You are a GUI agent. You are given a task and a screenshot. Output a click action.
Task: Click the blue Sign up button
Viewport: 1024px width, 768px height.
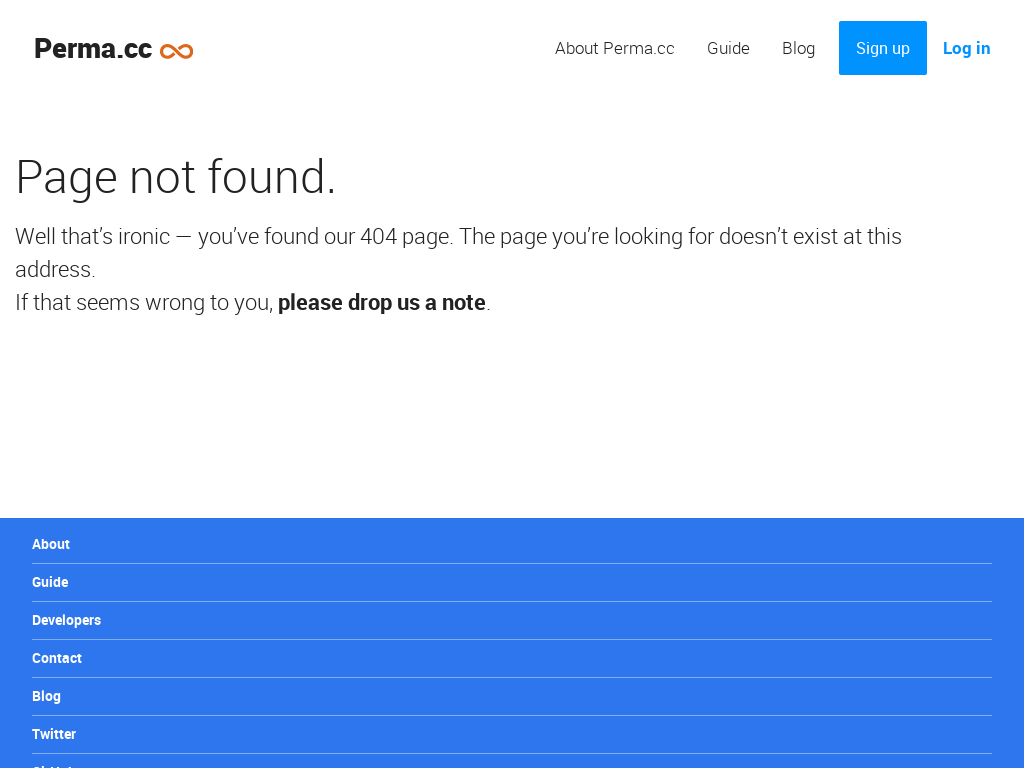click(x=883, y=48)
